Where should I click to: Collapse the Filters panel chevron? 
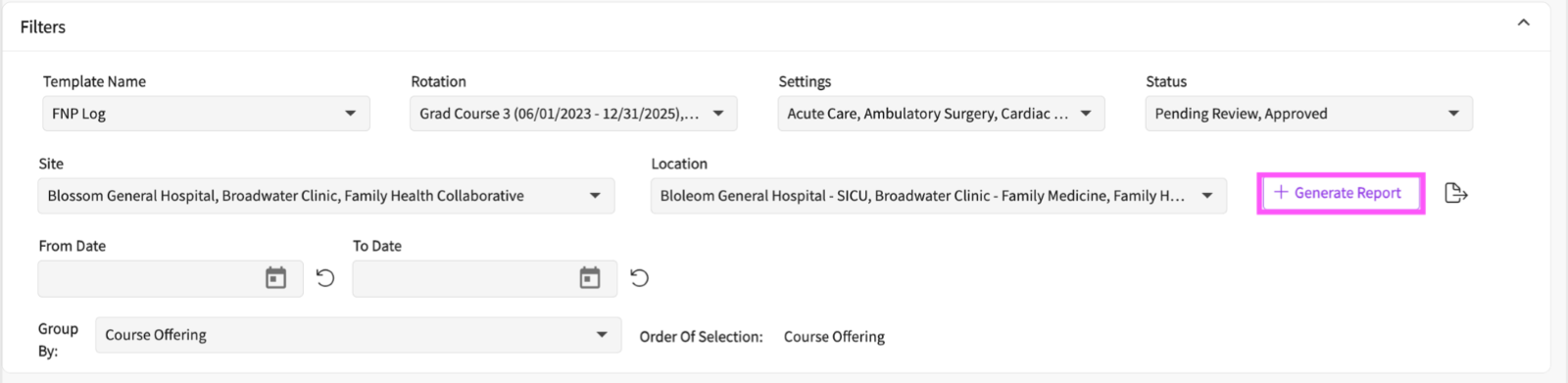[x=1523, y=23]
